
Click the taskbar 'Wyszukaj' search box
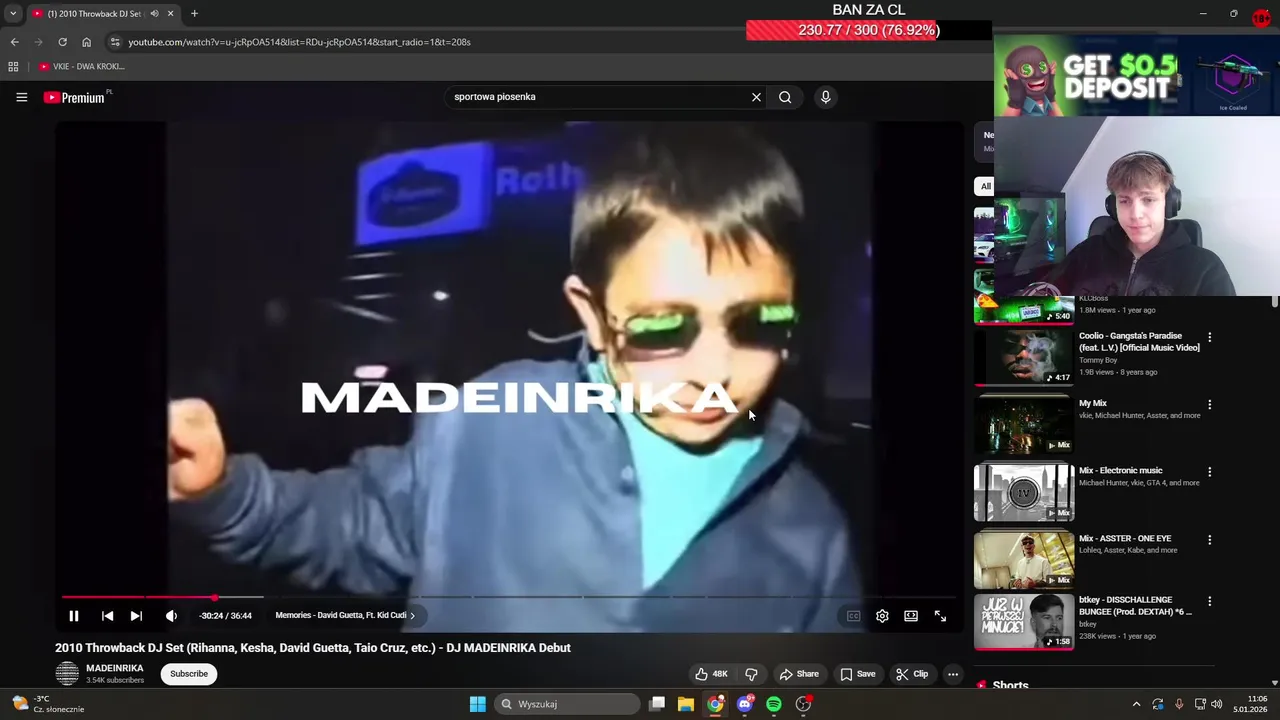point(567,704)
